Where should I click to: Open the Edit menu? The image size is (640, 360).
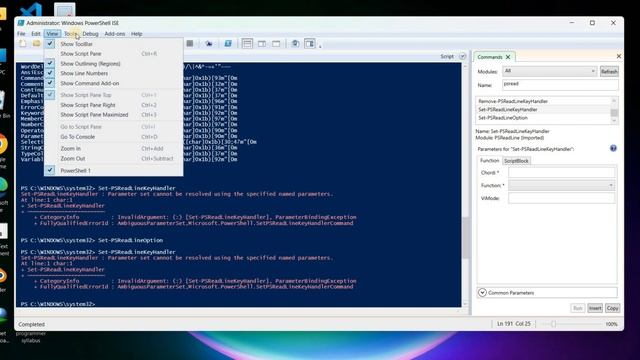click(36, 34)
